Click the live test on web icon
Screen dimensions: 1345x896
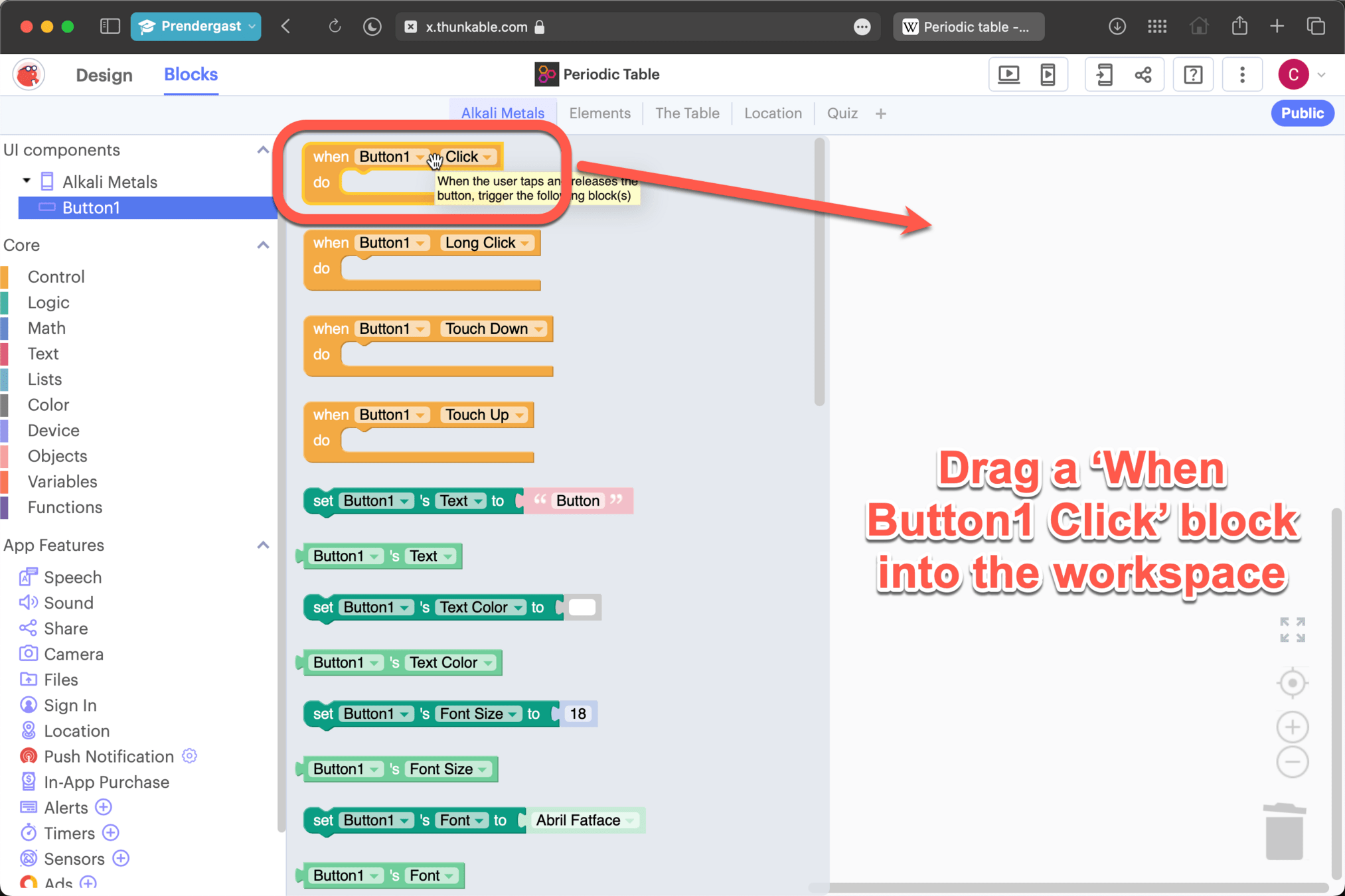1008,74
